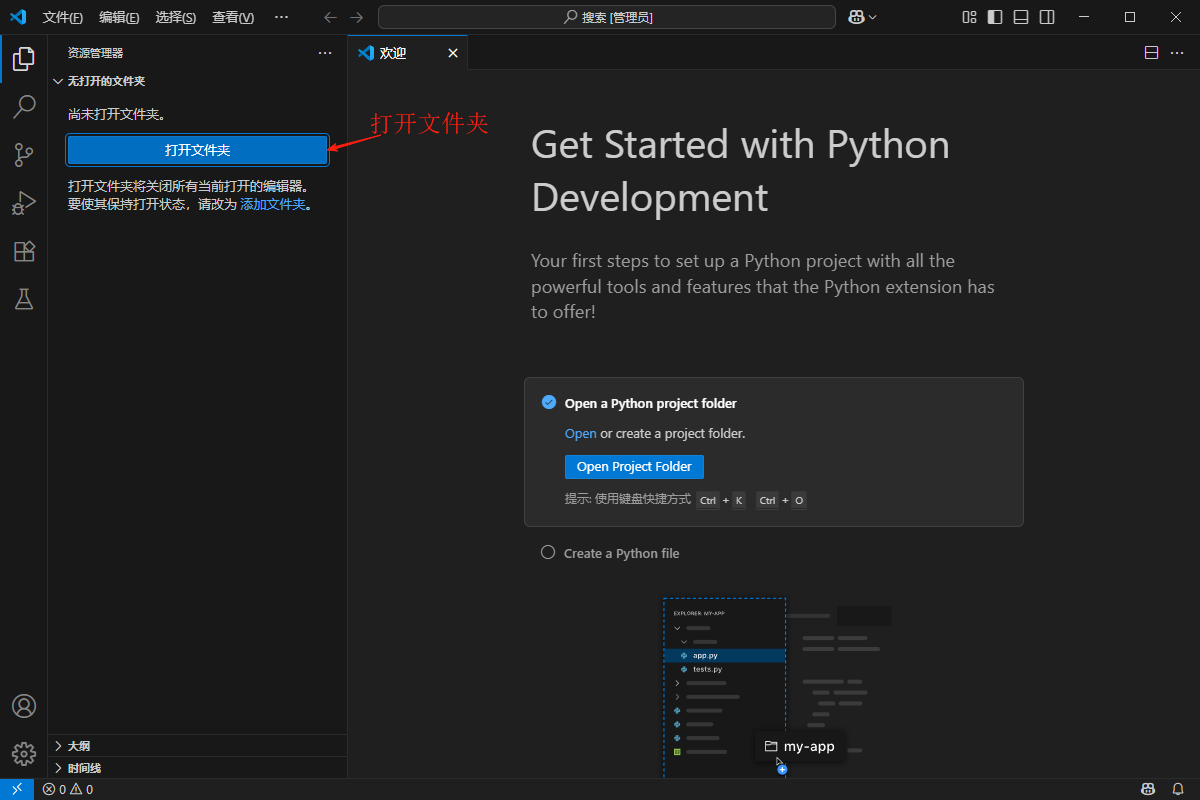Open the 编辑(E) menu

pos(119,17)
